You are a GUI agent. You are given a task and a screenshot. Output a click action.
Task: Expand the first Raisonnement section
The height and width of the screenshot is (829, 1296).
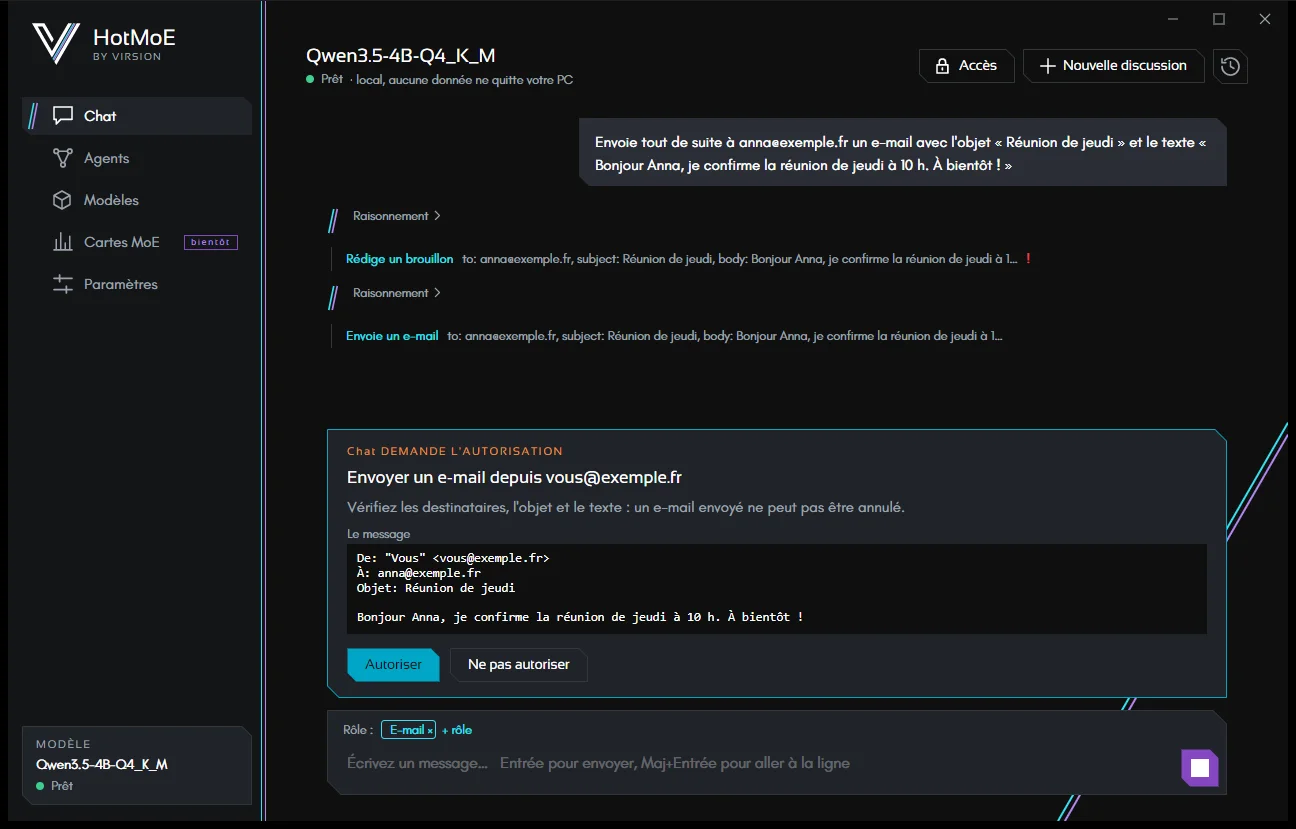point(396,216)
